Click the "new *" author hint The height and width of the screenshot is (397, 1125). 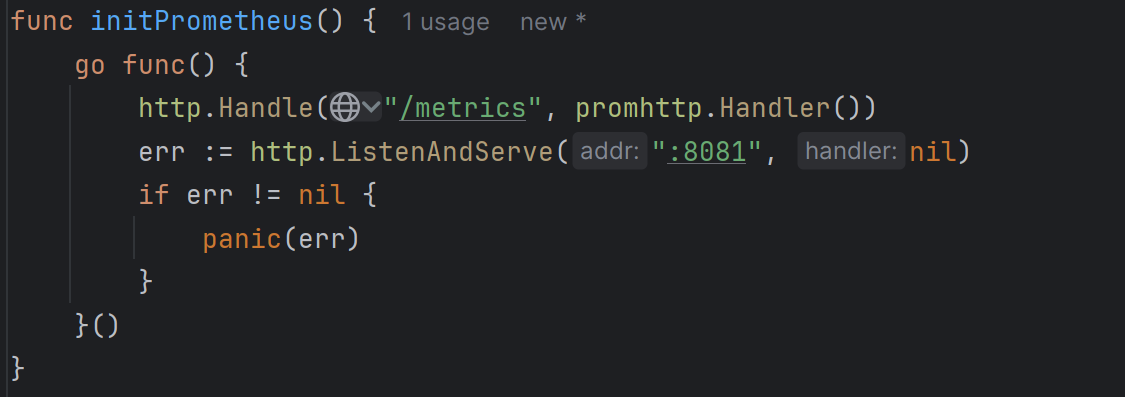click(553, 22)
